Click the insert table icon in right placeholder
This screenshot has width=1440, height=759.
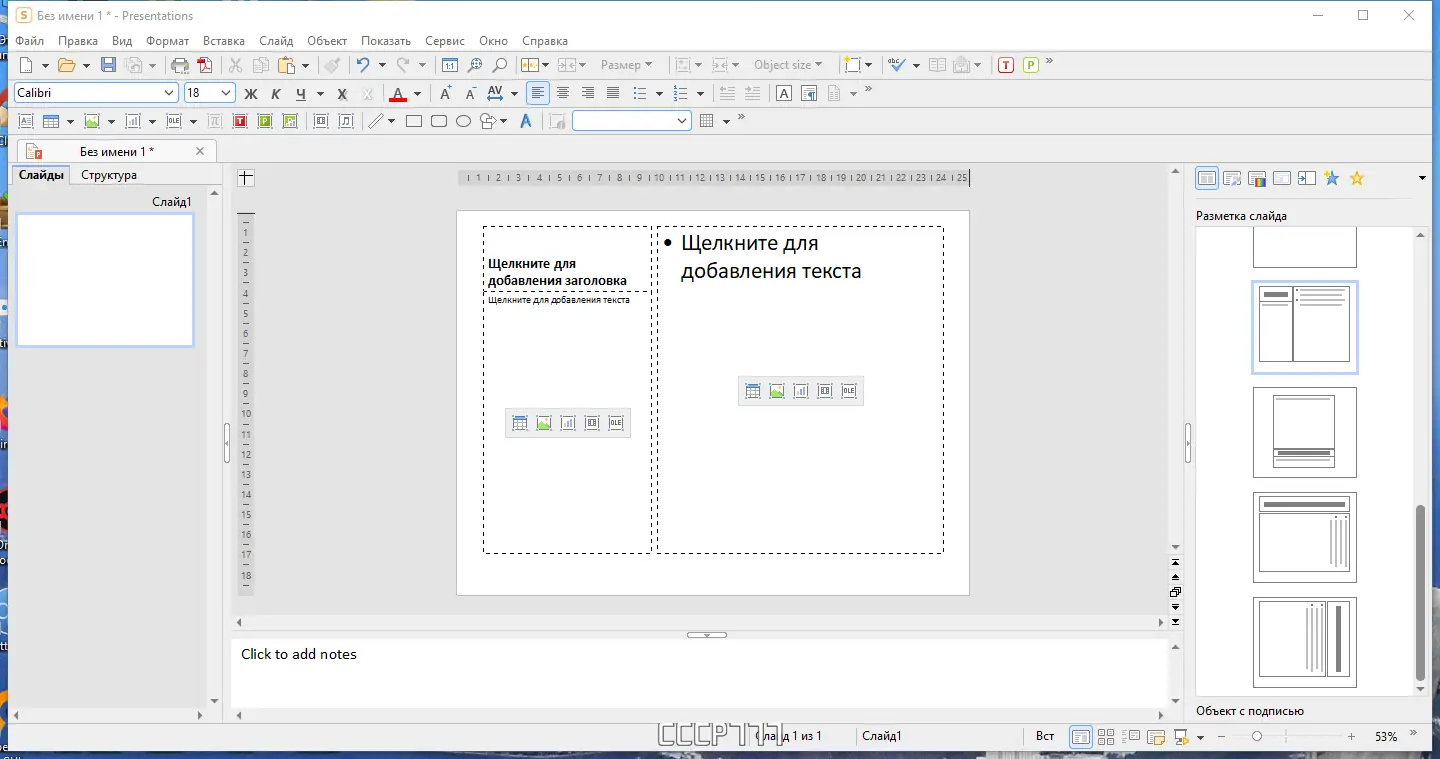click(x=753, y=391)
